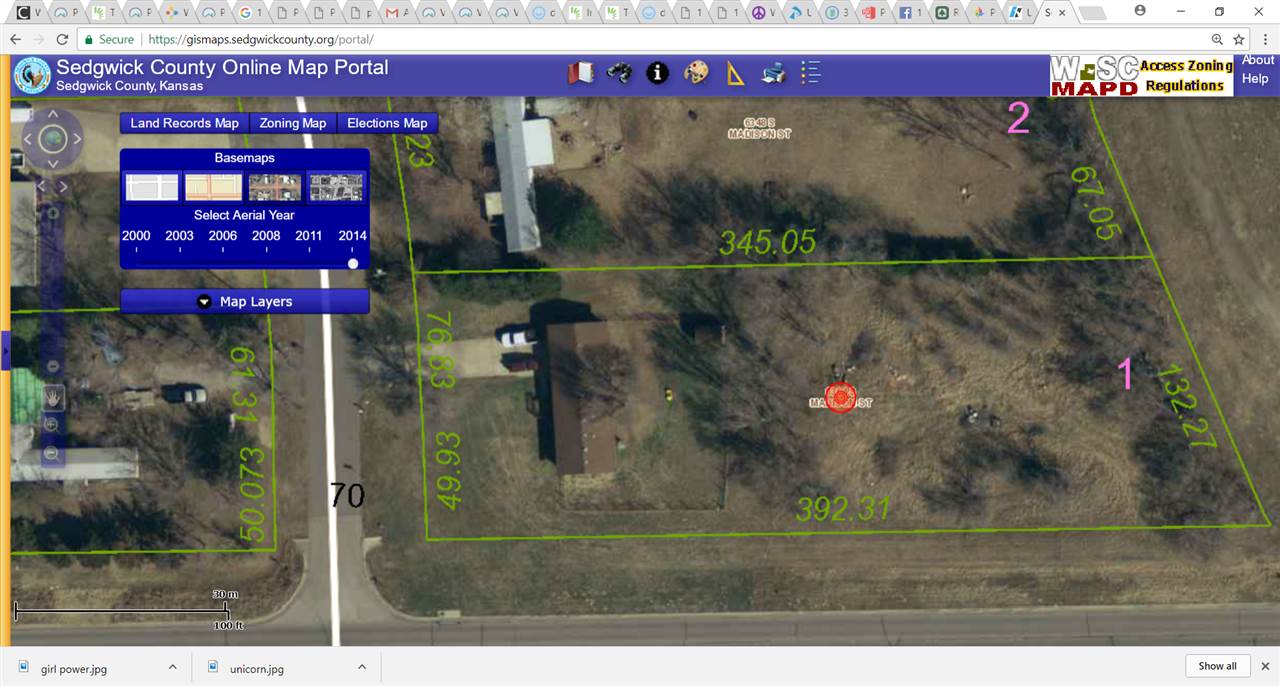The height and width of the screenshot is (686, 1280).
Task: Open the paint palette drawing tool
Action: tap(696, 72)
